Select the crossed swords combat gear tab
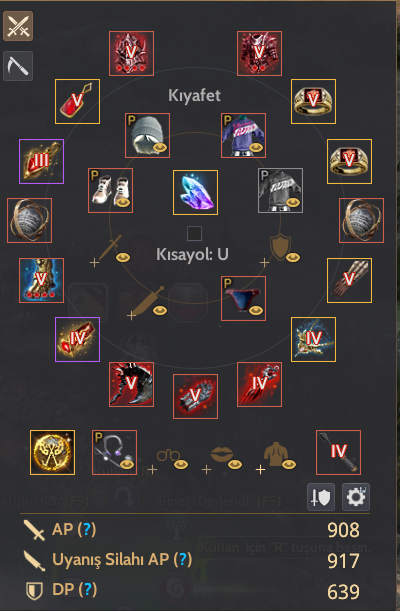 (x=18, y=26)
